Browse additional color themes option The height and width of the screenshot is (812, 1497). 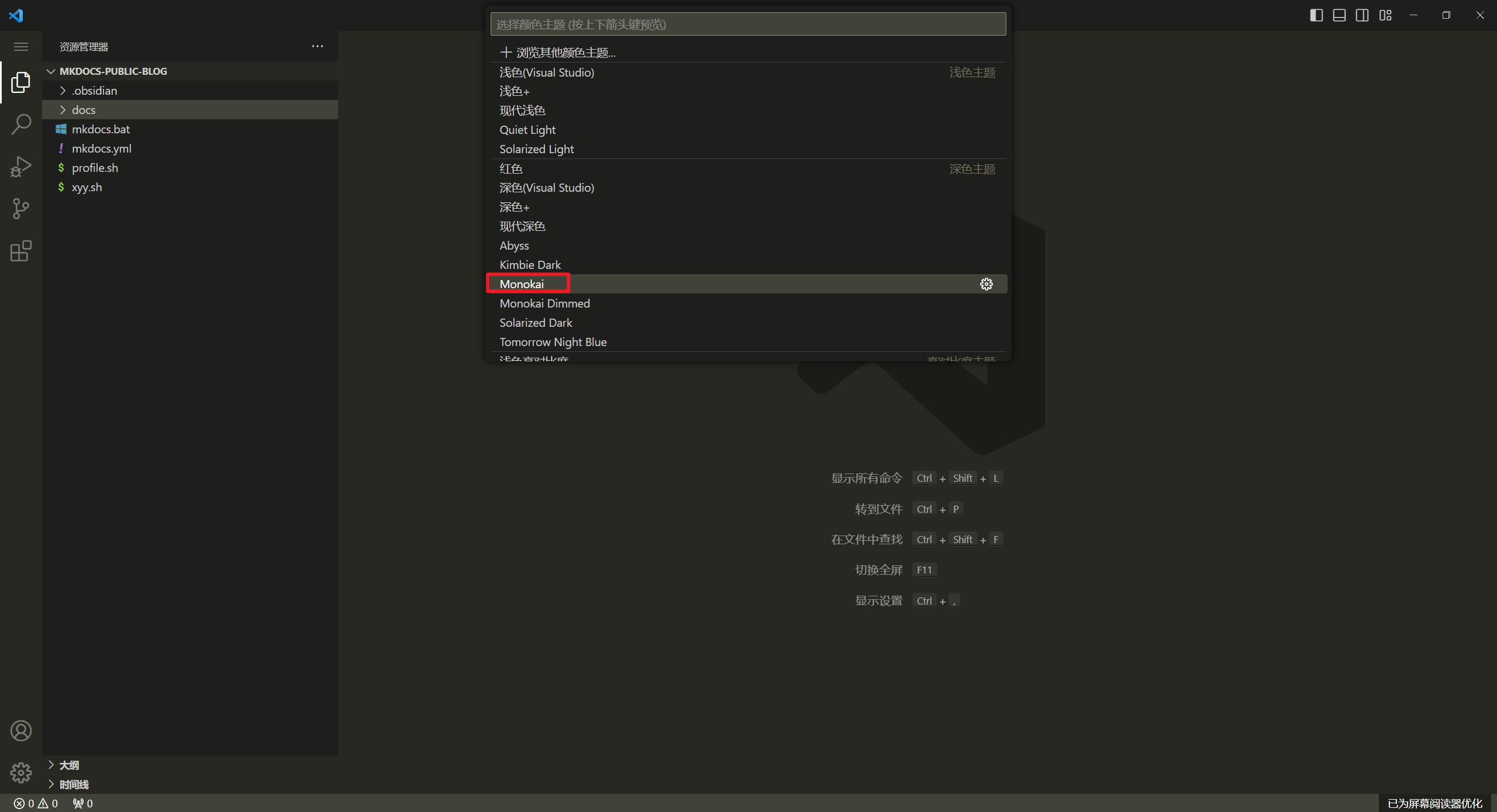[748, 53]
